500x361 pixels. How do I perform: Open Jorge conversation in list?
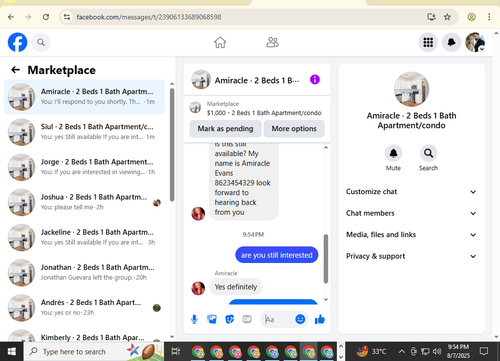pyautogui.click(x=84, y=167)
